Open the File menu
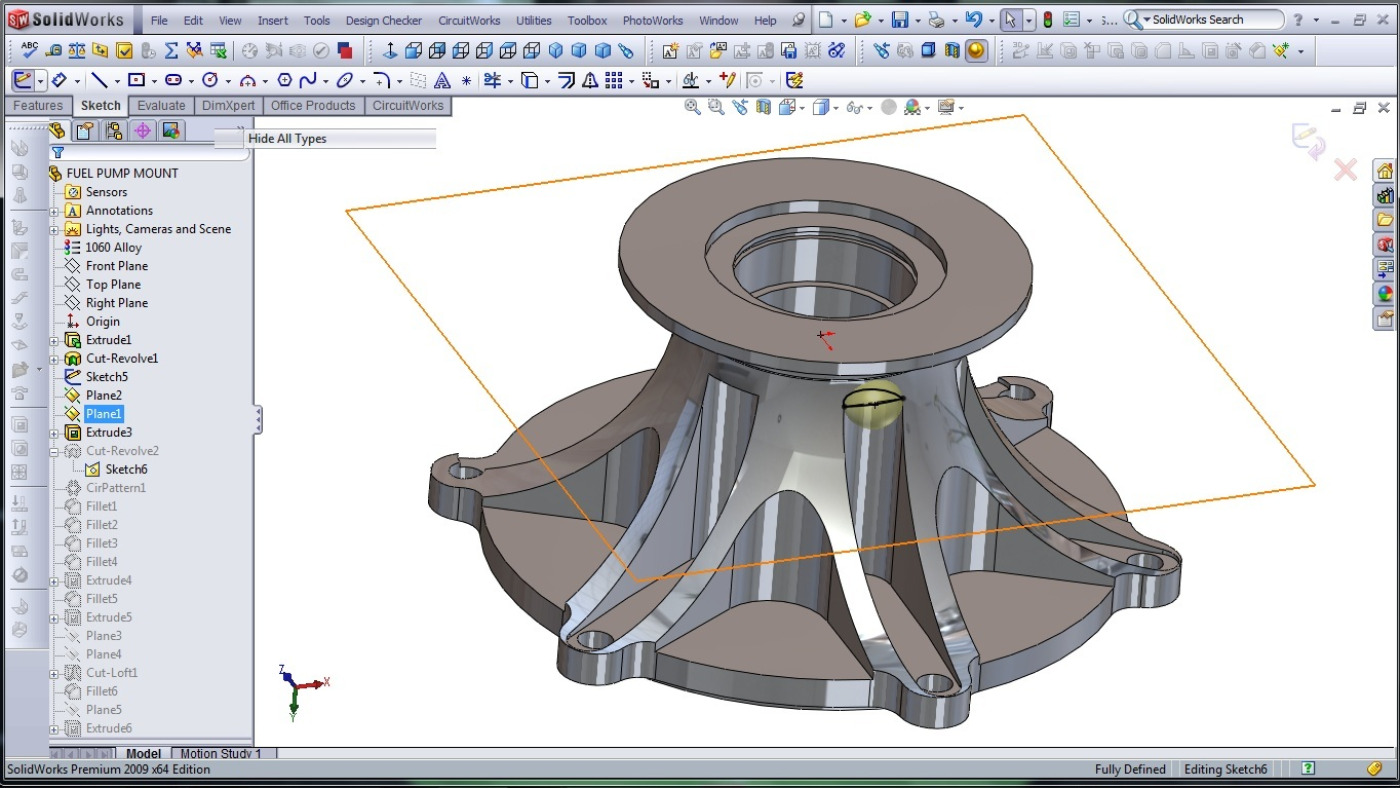The image size is (1400, 788). pos(159,20)
